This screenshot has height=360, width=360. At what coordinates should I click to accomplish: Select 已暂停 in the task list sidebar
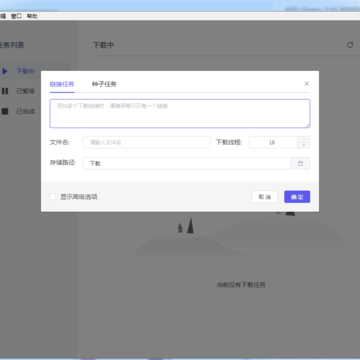[25, 91]
